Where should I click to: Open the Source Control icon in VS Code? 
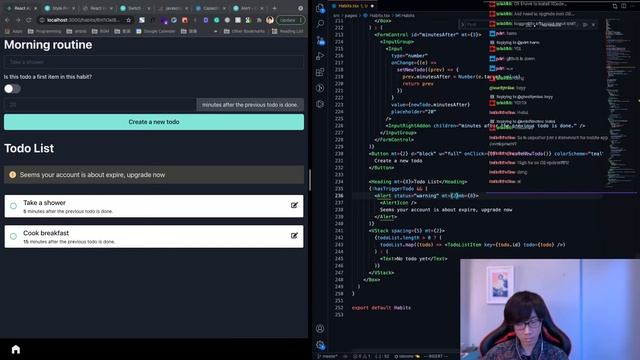tap(320, 40)
